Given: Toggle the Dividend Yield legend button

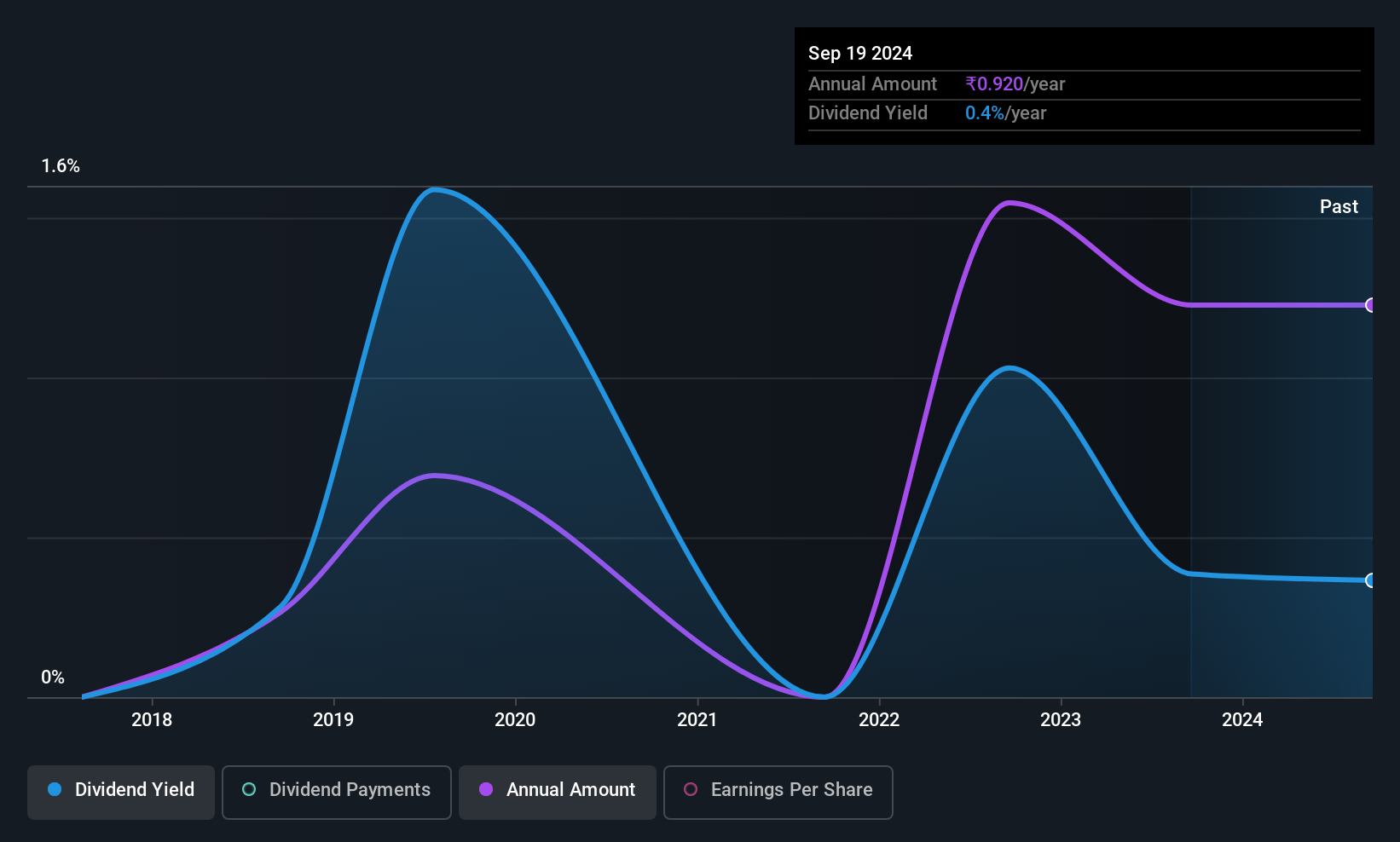Looking at the screenshot, I should click(121, 792).
